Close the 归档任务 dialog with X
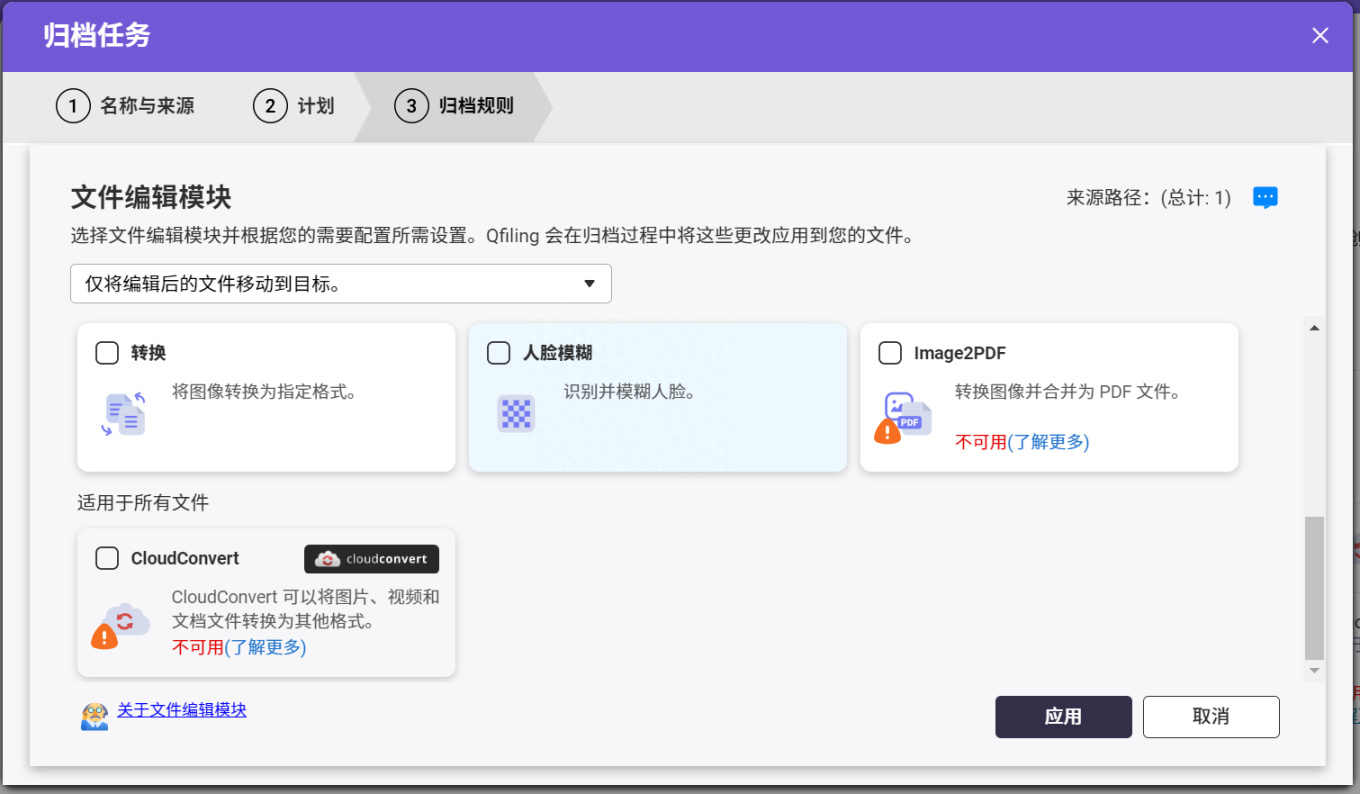 pyautogui.click(x=1320, y=36)
